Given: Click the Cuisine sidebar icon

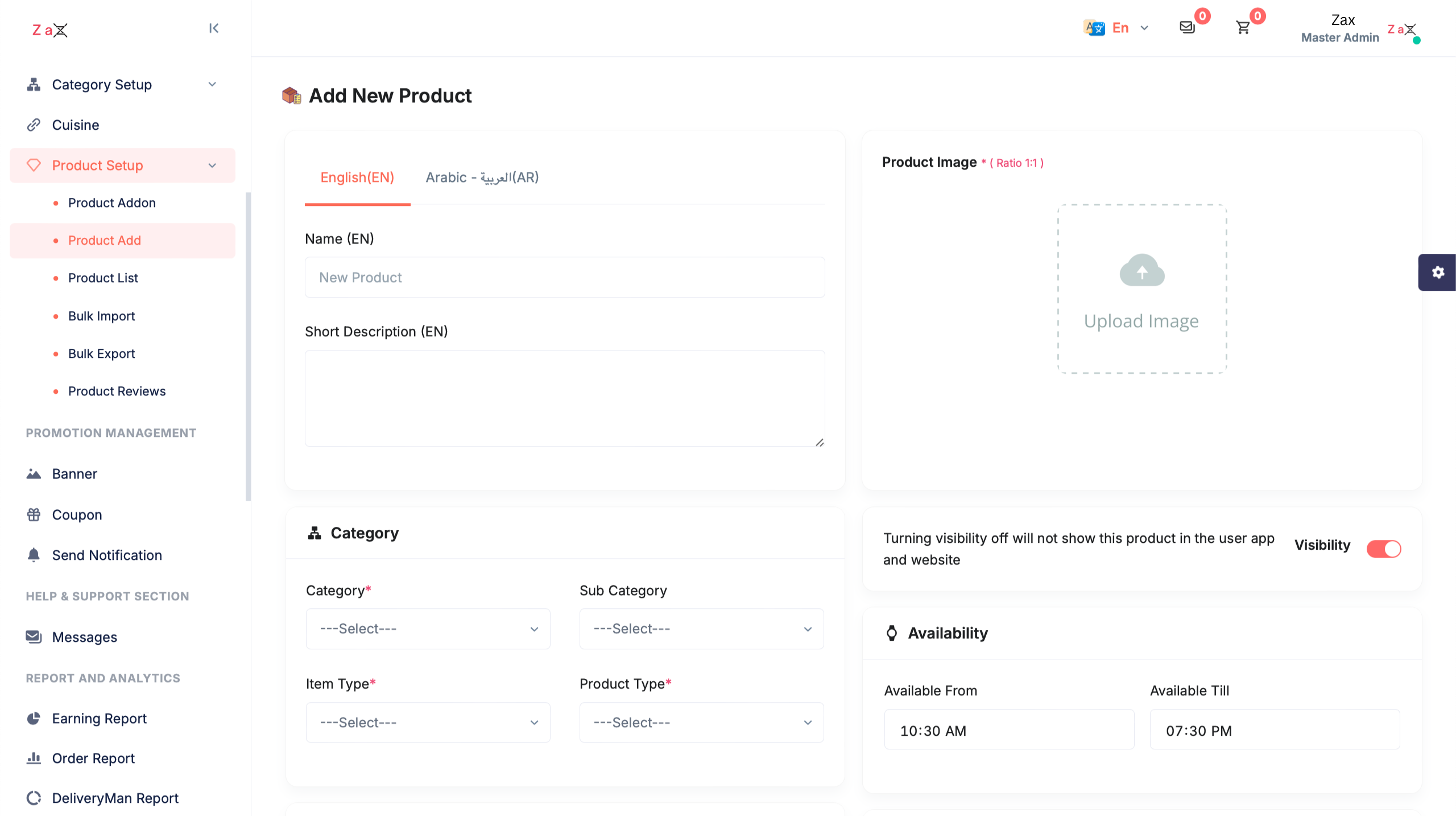Looking at the screenshot, I should [34, 124].
